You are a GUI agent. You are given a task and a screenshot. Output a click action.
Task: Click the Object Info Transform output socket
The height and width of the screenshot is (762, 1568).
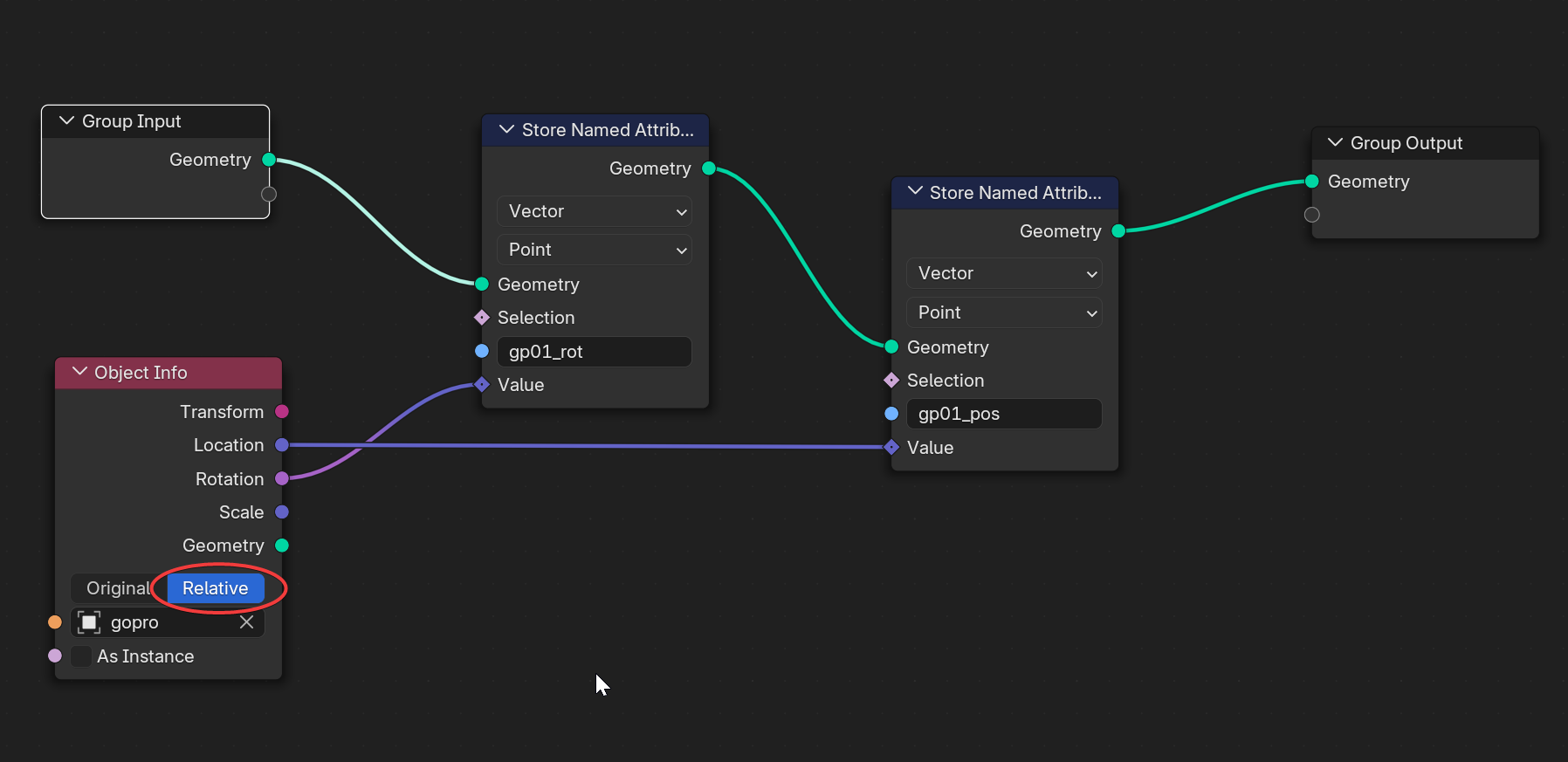coord(282,412)
